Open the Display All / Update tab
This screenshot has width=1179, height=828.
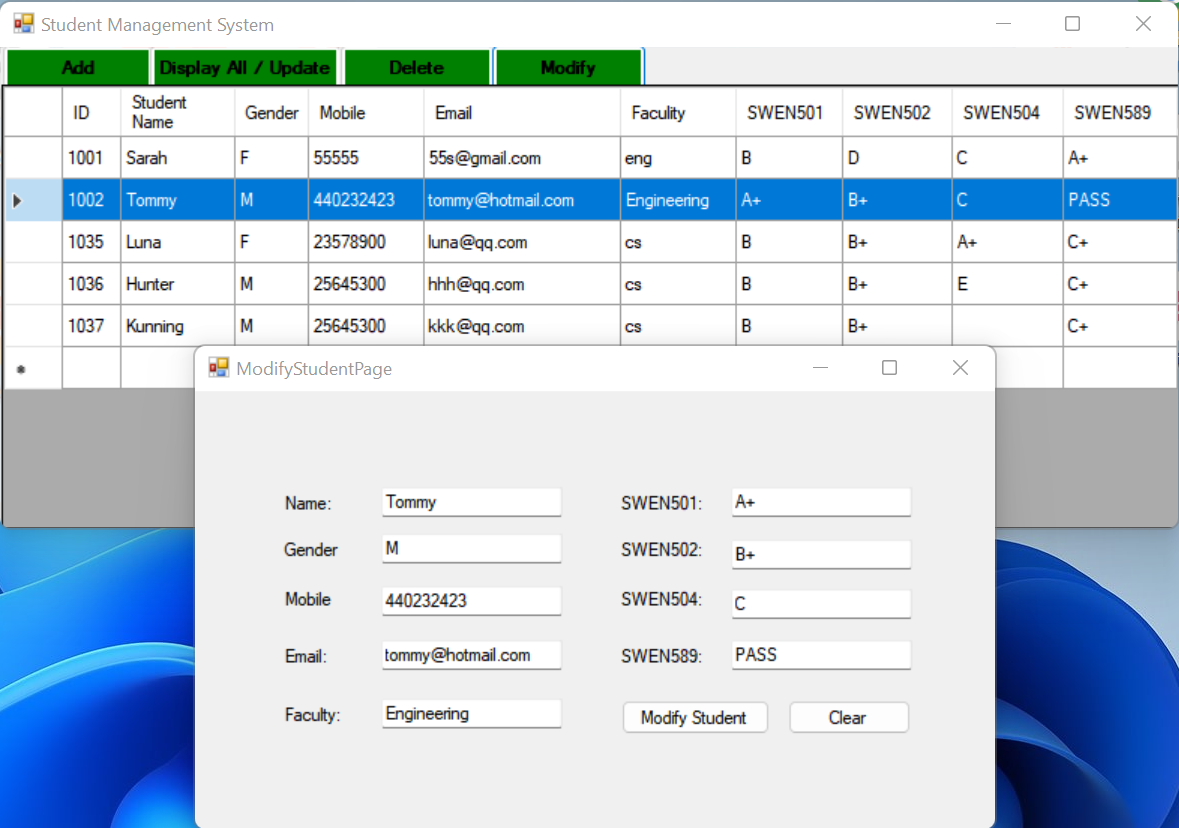245,67
